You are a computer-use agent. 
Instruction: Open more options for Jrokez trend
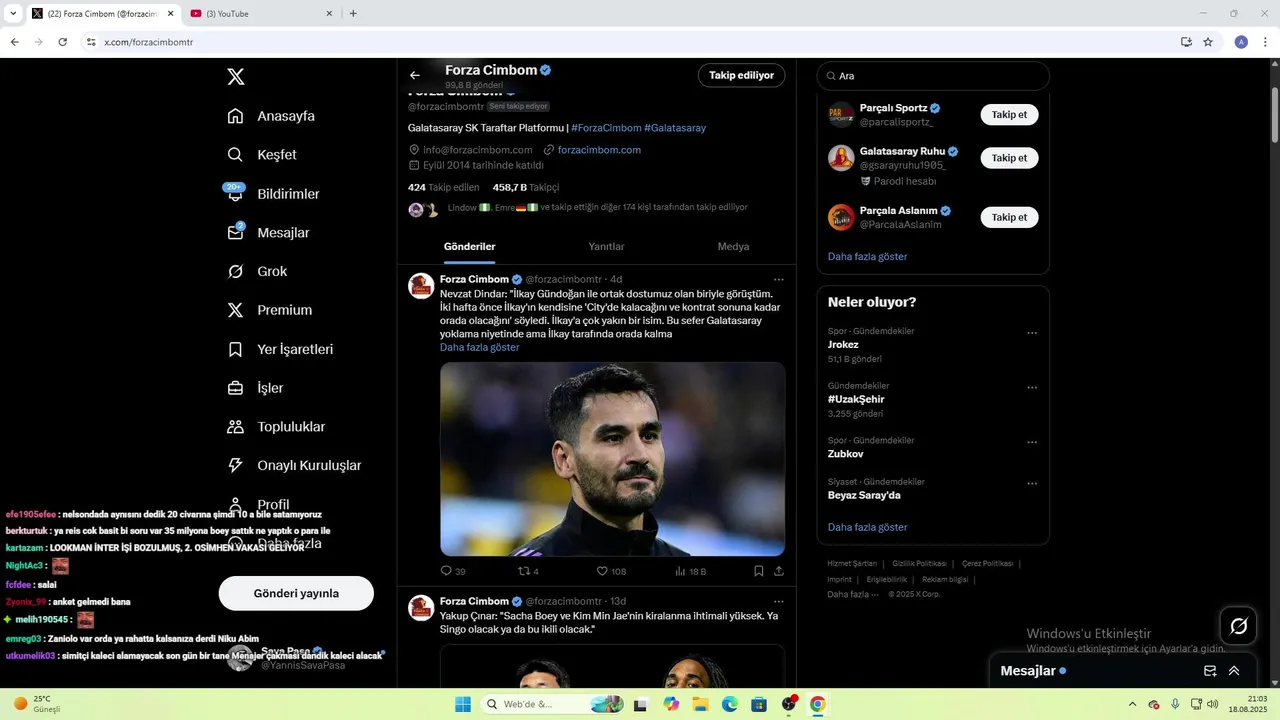[x=1032, y=333]
